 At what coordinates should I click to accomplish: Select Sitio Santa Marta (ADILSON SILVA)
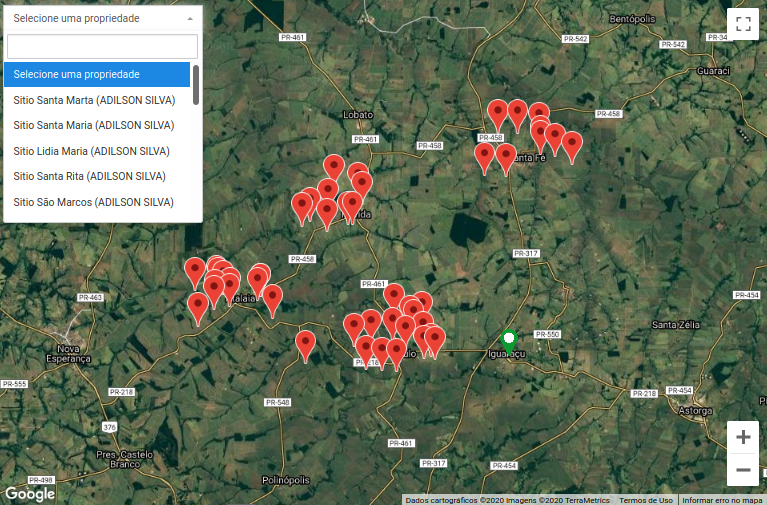pos(97,100)
